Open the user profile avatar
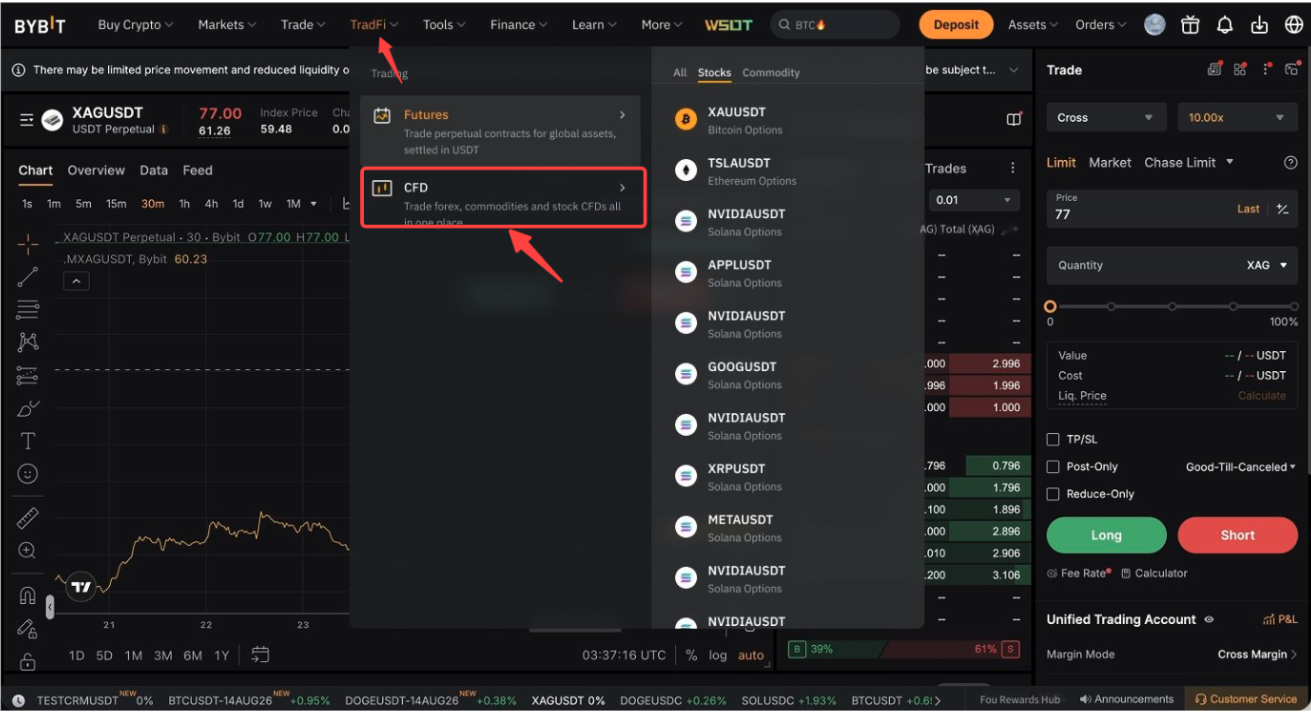The image size is (1311, 714). [x=1155, y=25]
